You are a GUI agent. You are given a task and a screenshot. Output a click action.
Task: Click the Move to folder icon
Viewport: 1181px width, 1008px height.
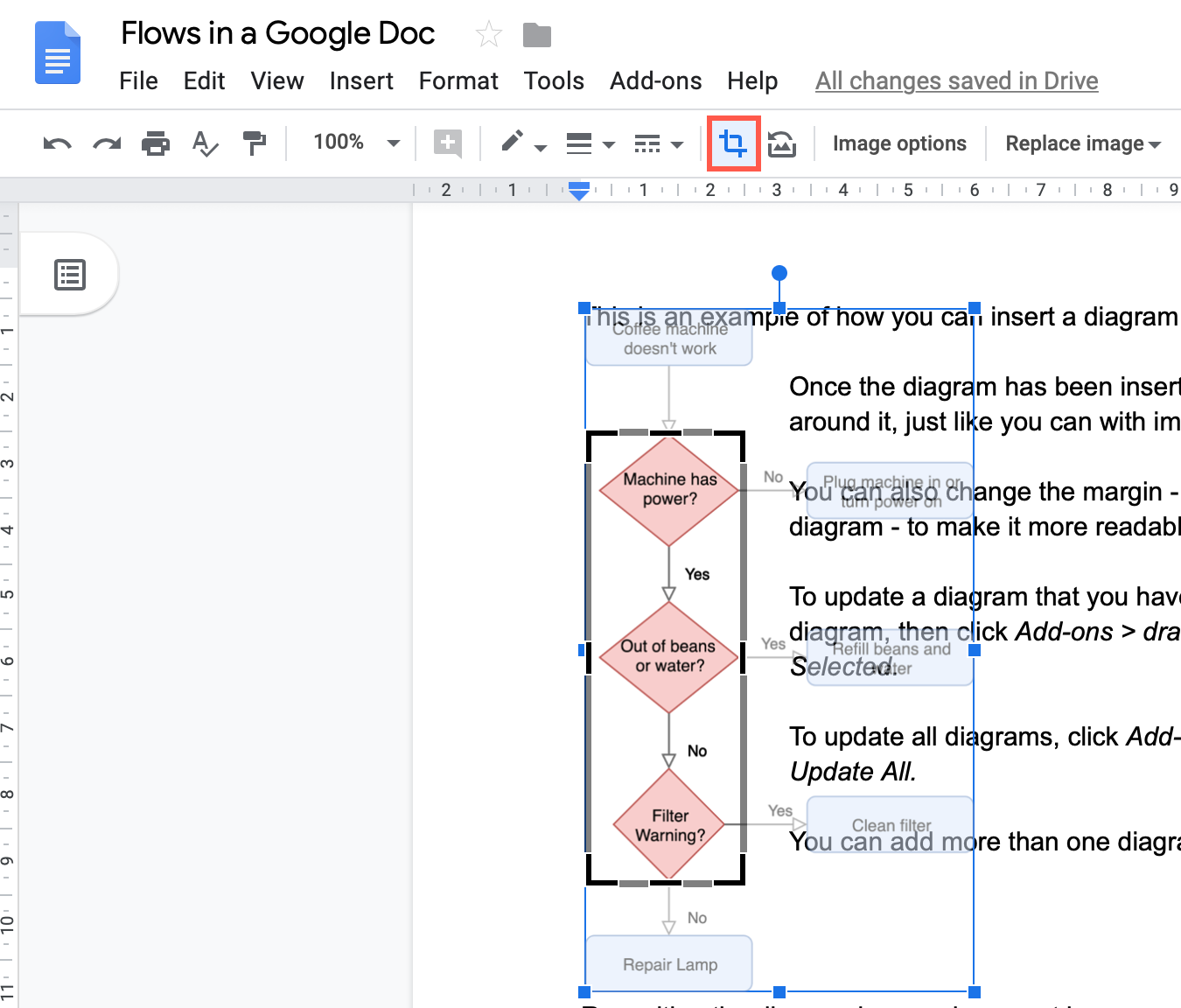[x=536, y=34]
